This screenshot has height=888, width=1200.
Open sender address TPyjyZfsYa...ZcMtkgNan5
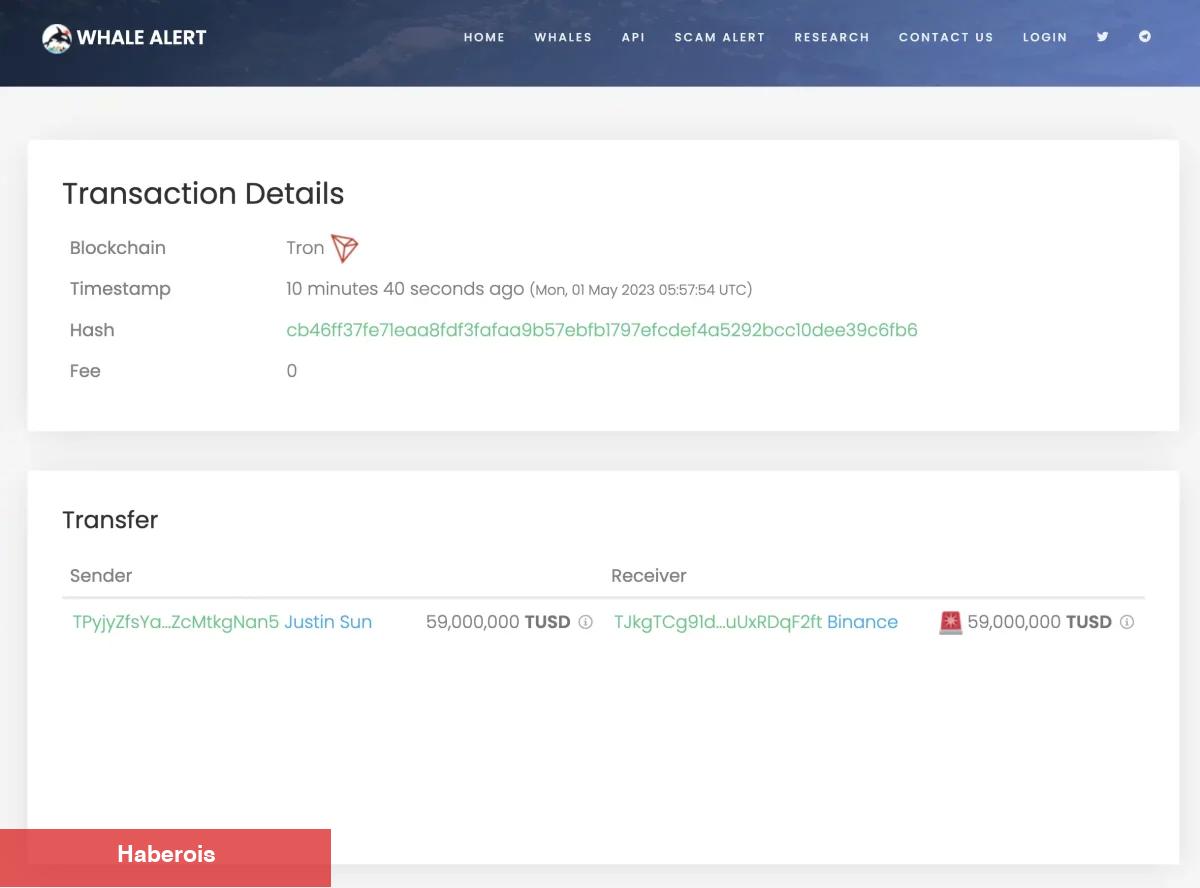pyautogui.click(x=176, y=622)
